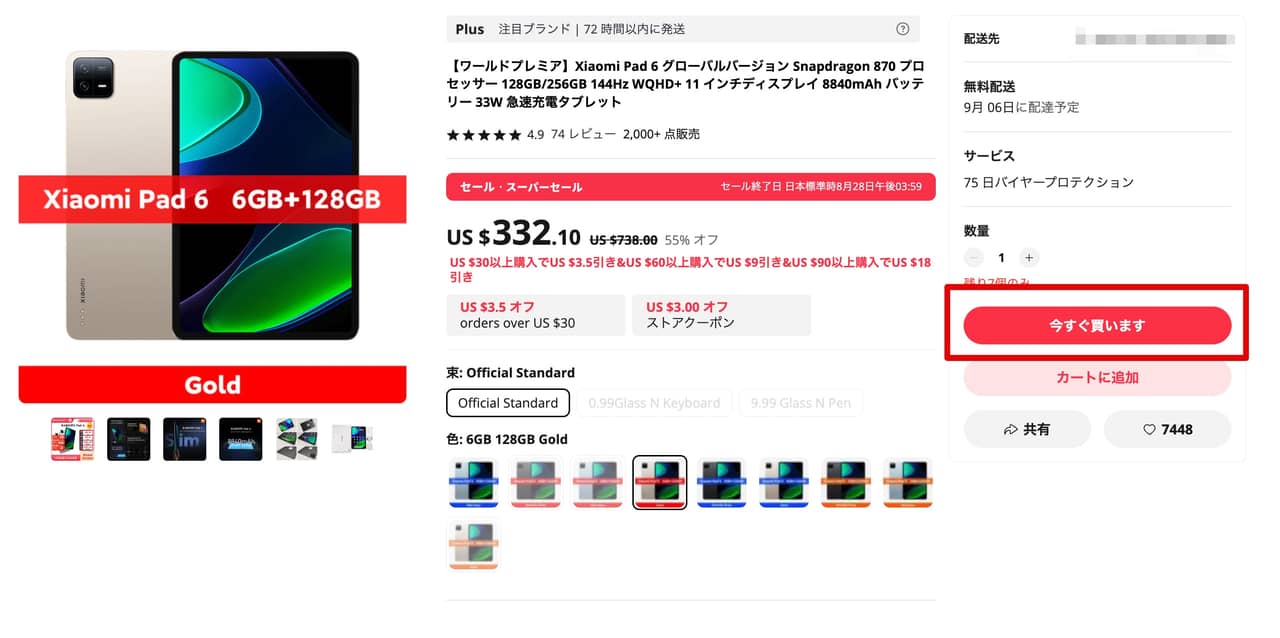The height and width of the screenshot is (638, 1280).
Task: Increase quantity with the plus icon
Action: [1030, 258]
